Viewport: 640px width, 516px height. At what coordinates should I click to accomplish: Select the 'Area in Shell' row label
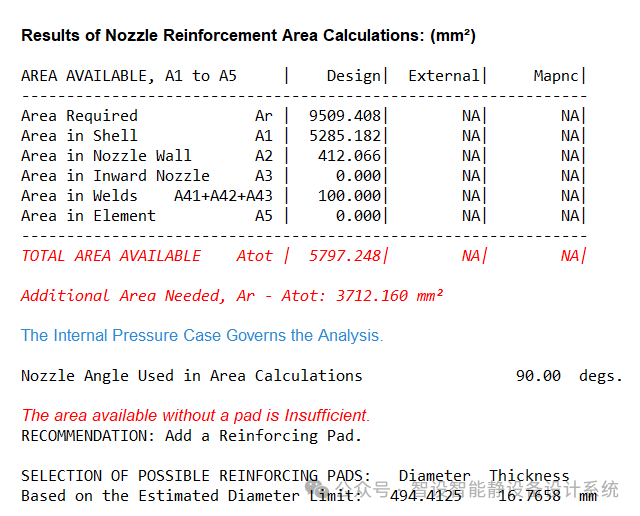[x=79, y=136]
